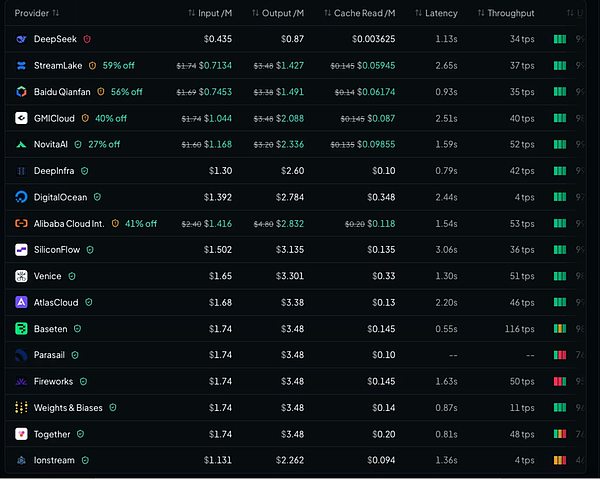Screen dimensions: 600x479
Task: Click the orange shield icon beside GMICloud
Action: [85, 118]
